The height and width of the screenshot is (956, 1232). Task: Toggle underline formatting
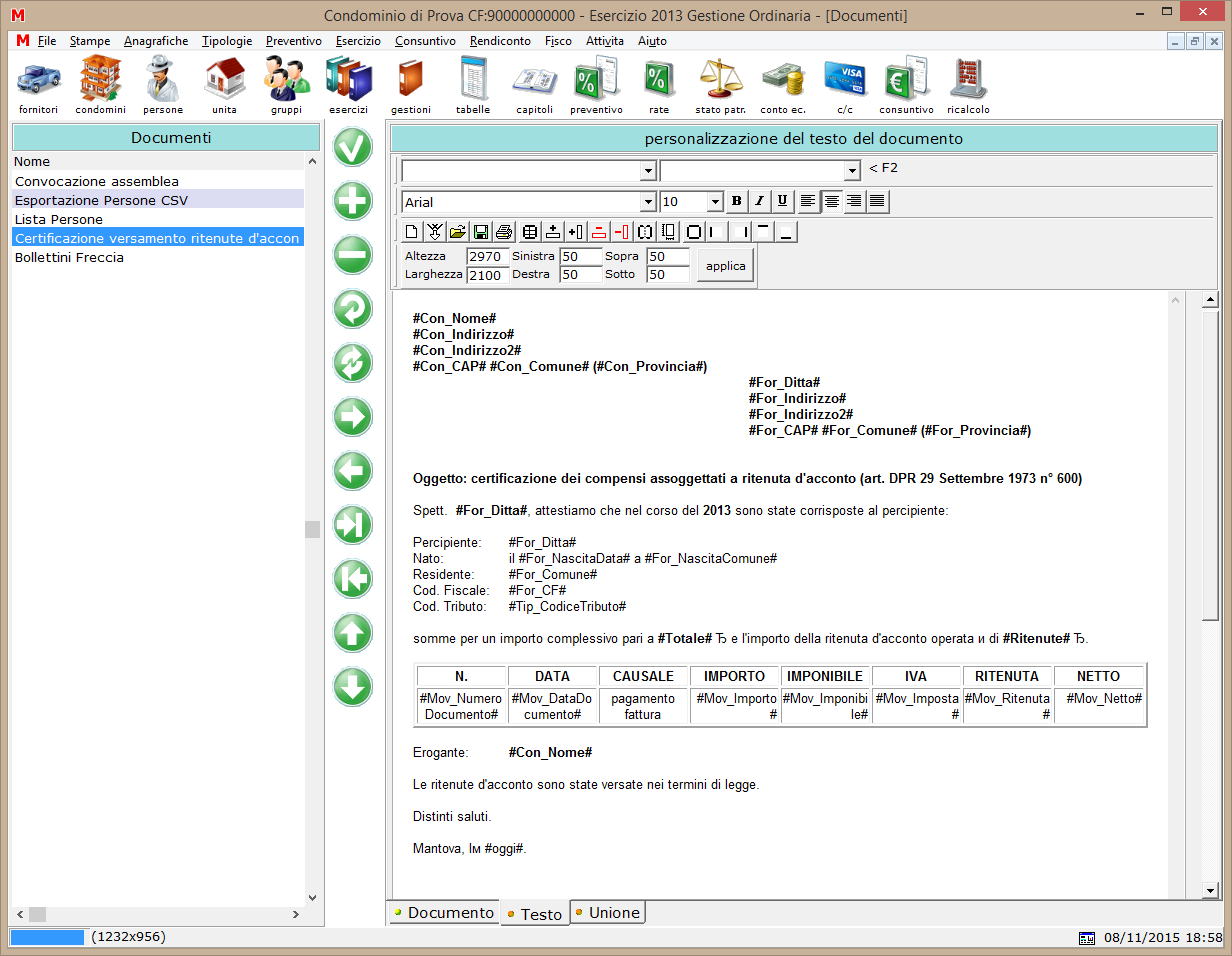782,202
